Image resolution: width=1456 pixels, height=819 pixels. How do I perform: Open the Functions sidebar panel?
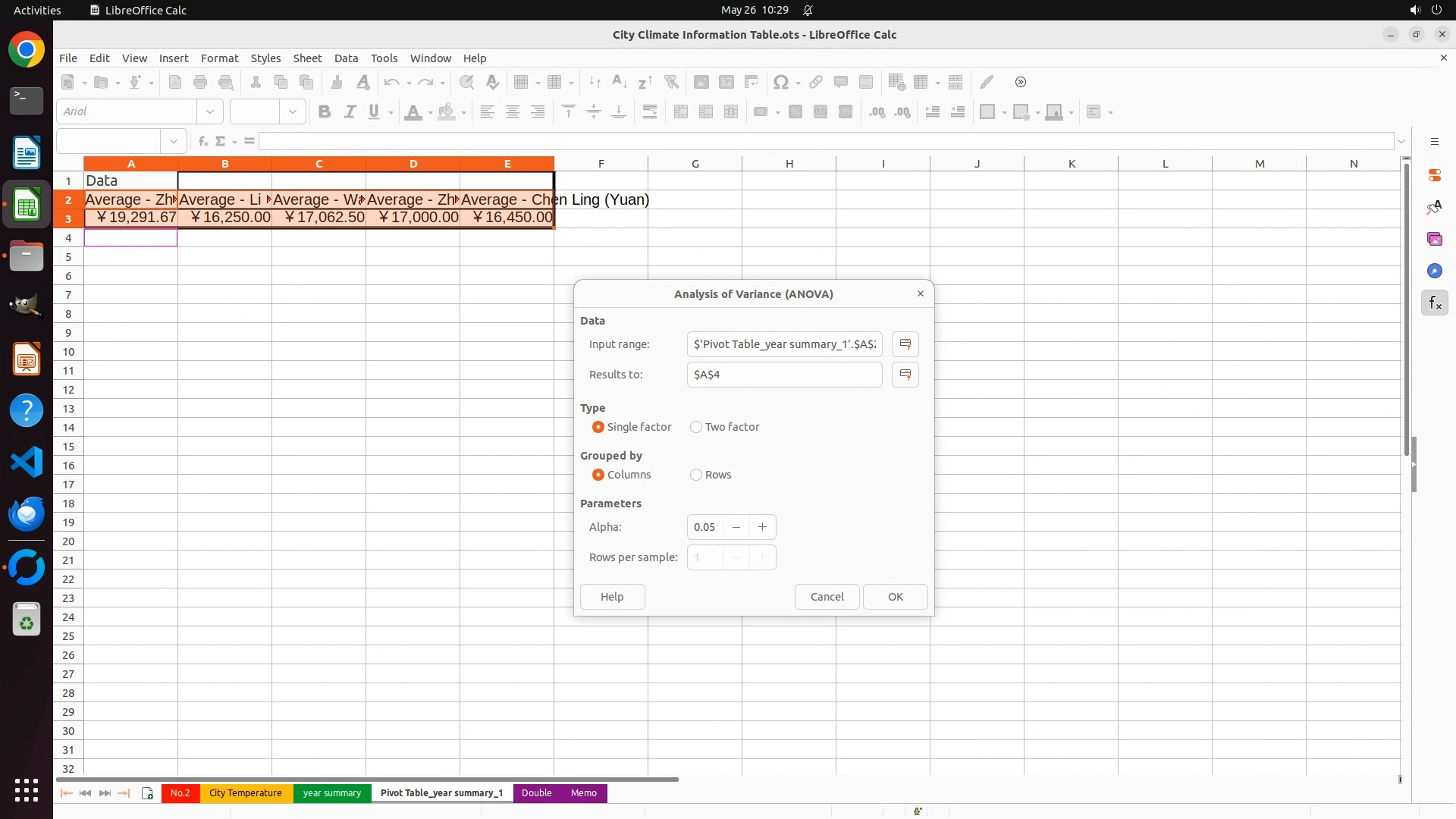1434,303
